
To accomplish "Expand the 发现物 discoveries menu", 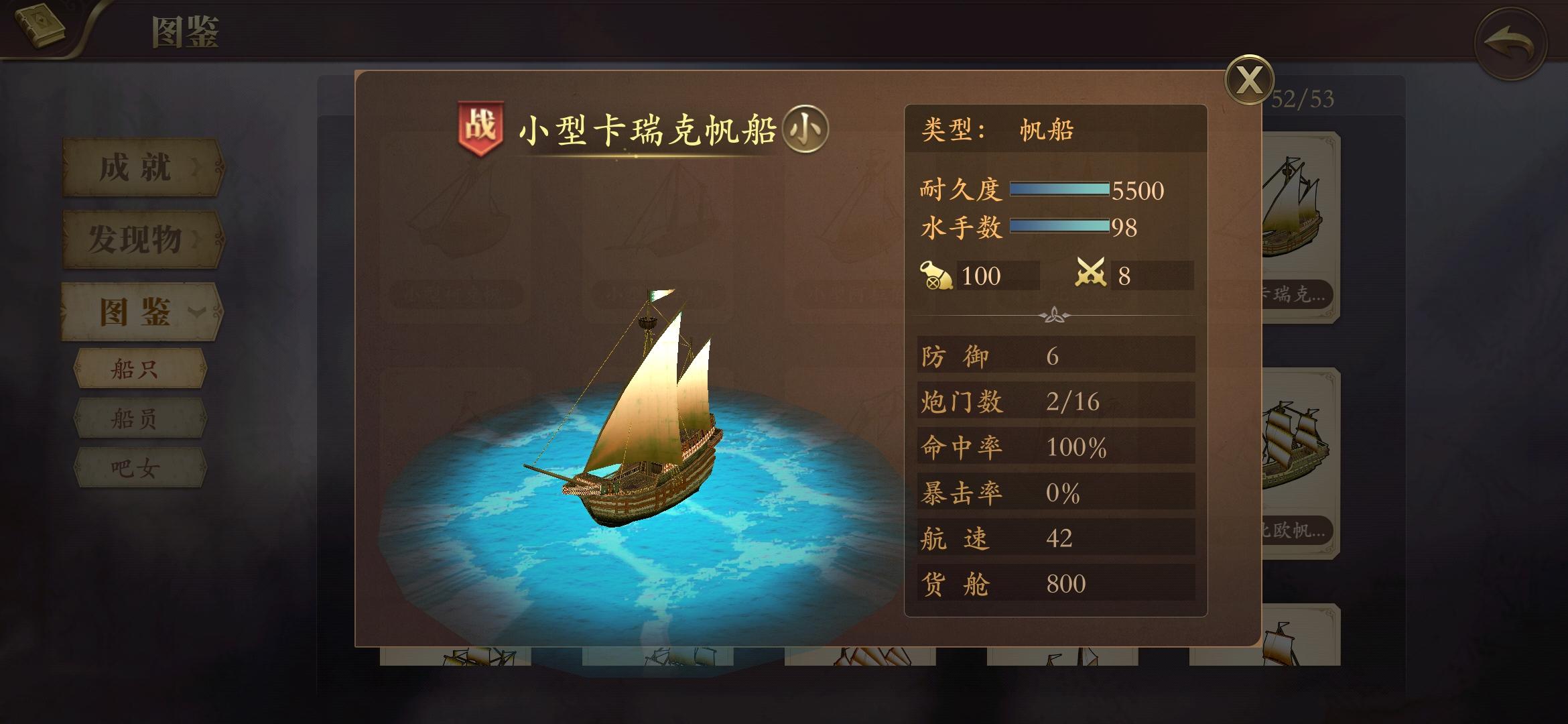I will point(143,239).
